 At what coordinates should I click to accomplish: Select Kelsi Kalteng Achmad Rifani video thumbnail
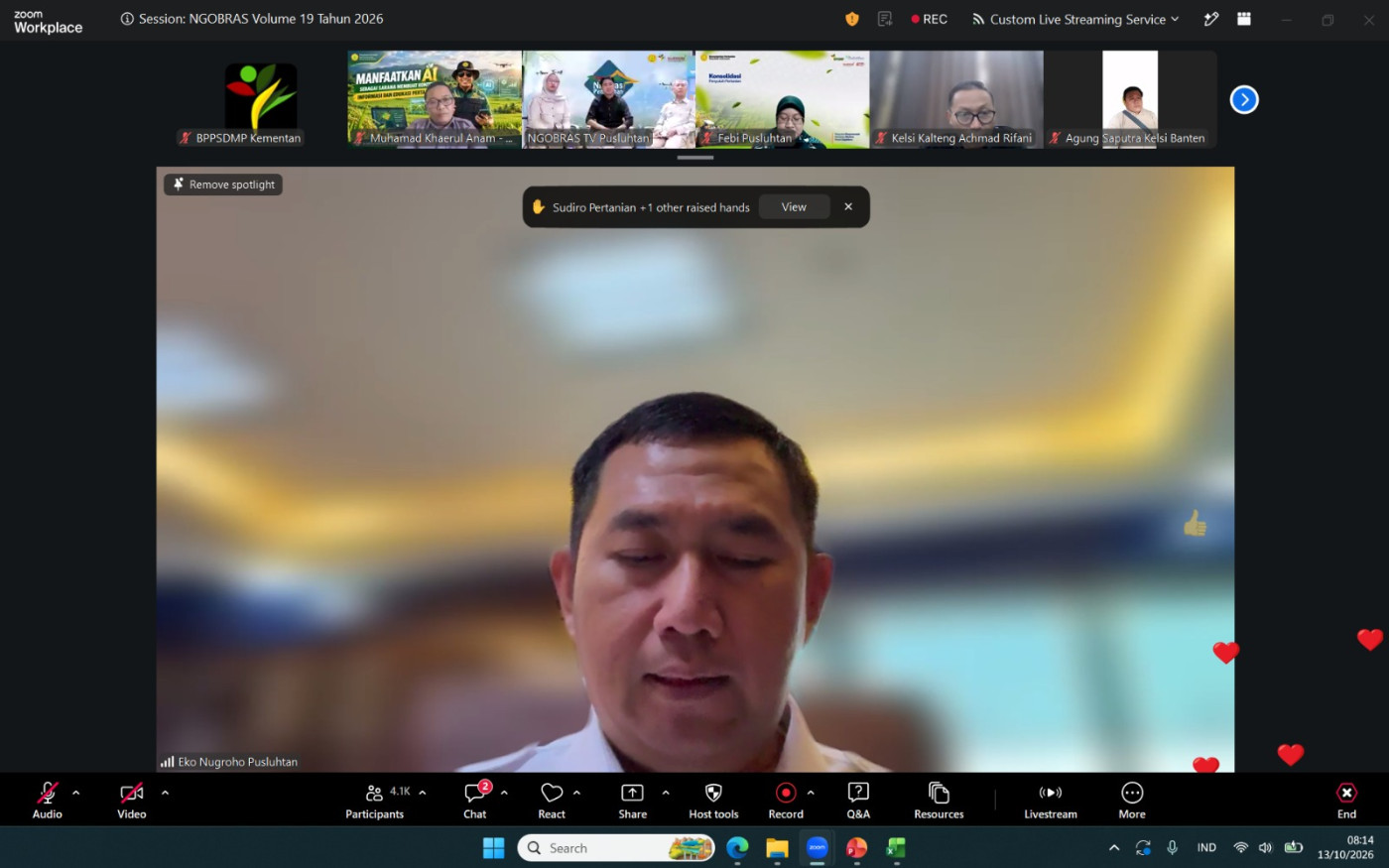pos(956,100)
